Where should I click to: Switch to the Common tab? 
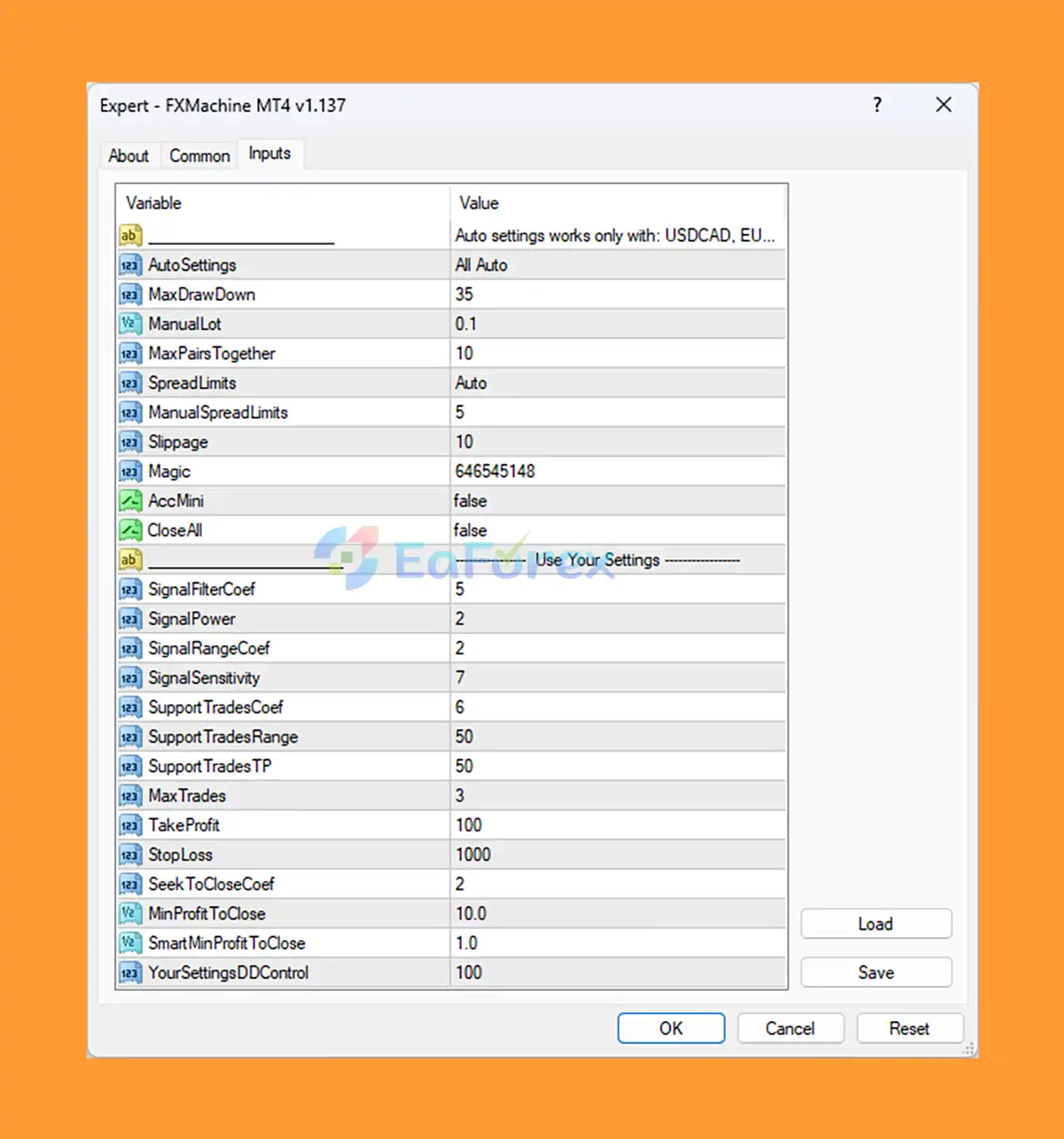[199, 155]
